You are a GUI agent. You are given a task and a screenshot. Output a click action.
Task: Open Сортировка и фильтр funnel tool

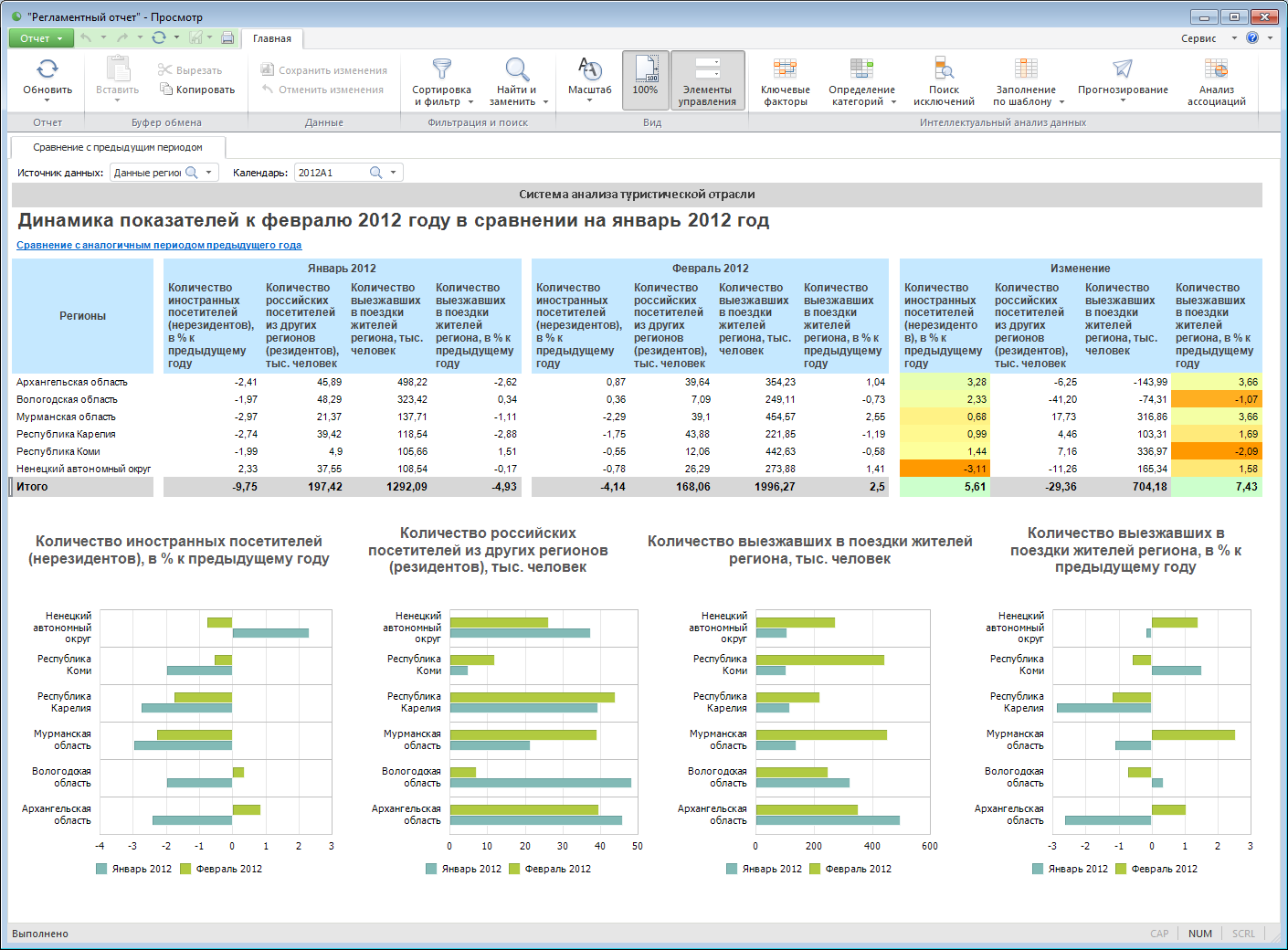point(442,69)
